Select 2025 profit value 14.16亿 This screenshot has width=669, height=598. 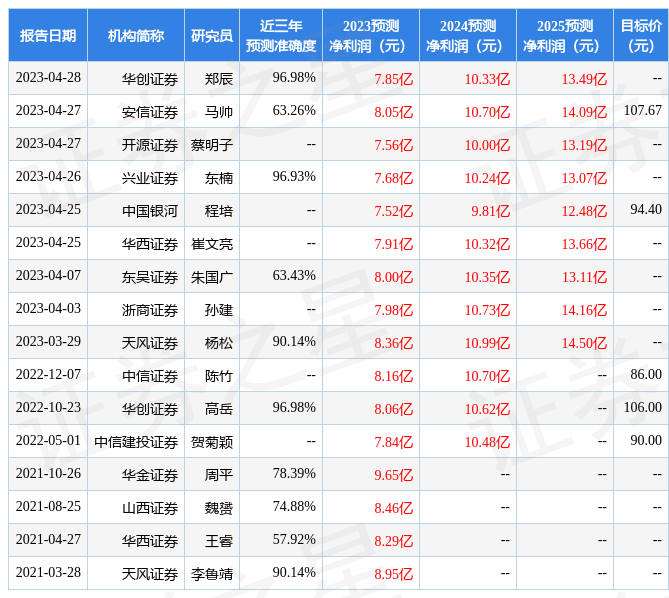(584, 310)
